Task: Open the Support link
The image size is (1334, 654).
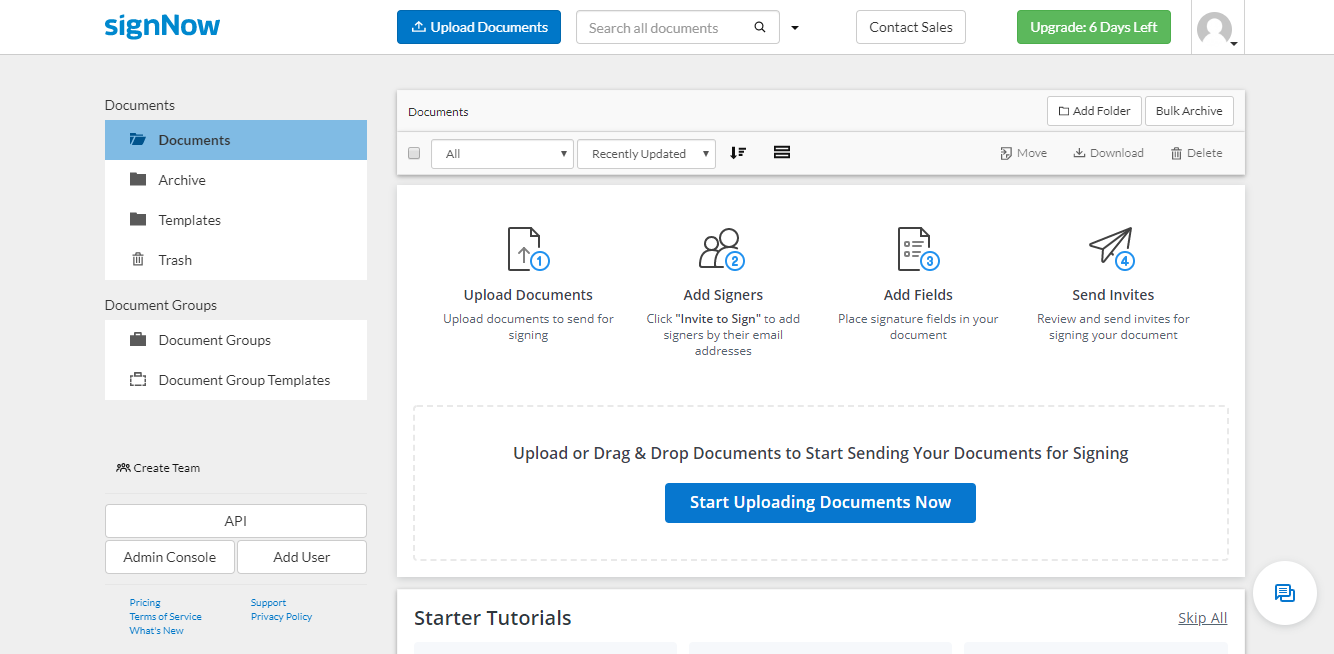Action: pyautogui.click(x=268, y=602)
